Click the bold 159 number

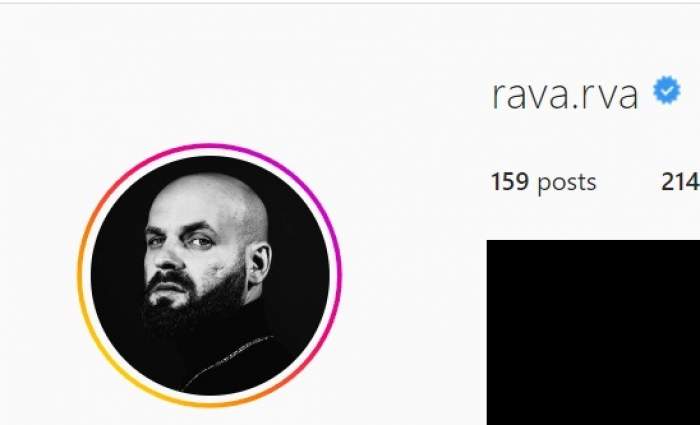point(510,182)
